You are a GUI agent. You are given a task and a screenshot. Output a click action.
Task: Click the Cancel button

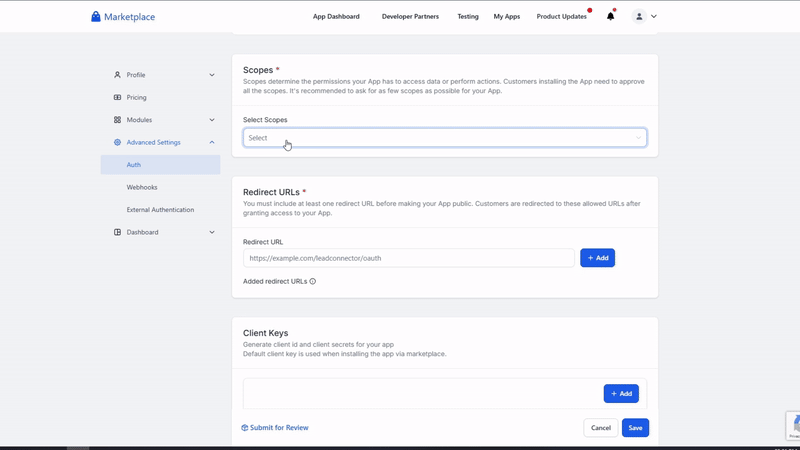click(601, 428)
